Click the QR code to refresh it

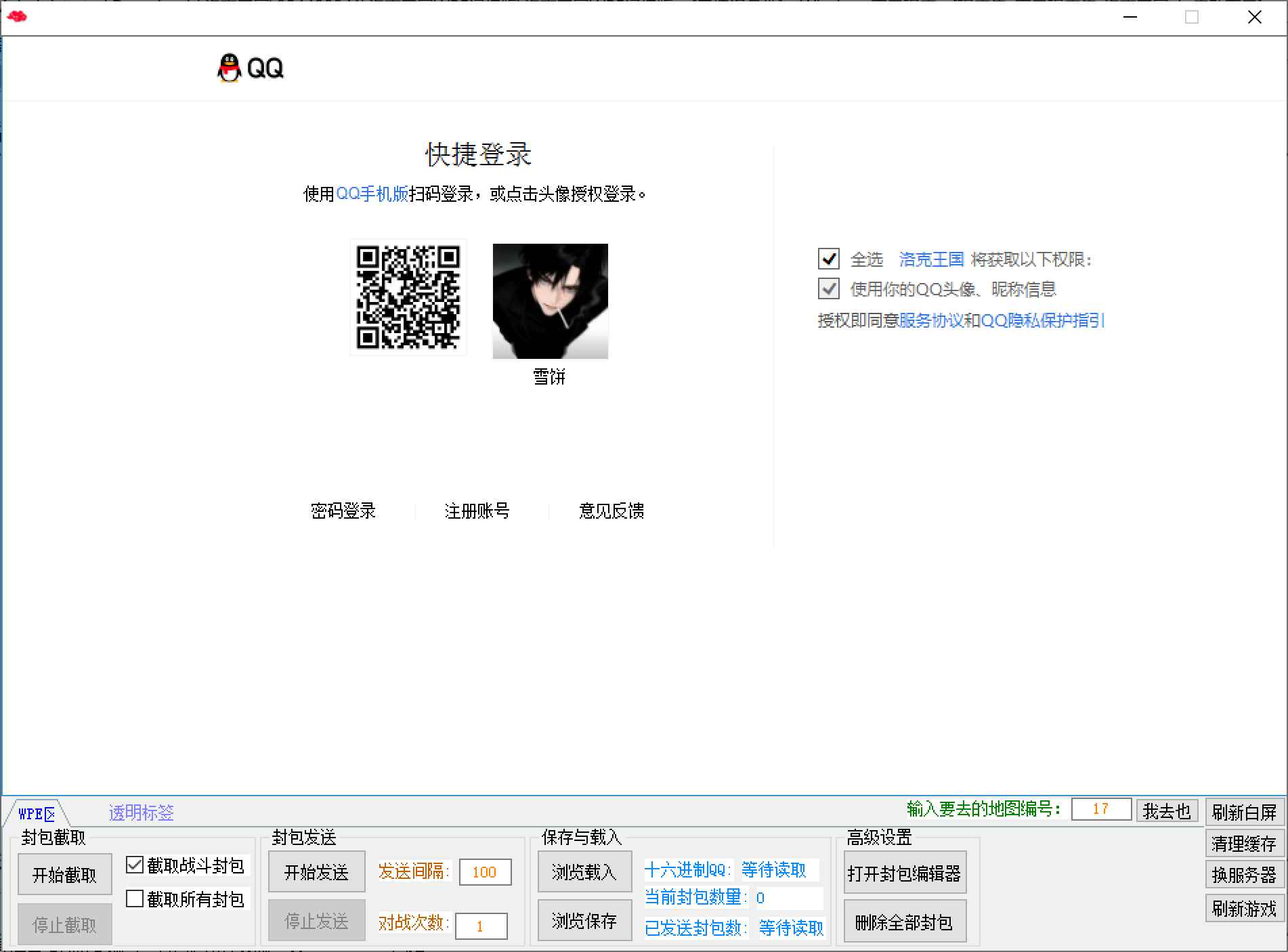tap(408, 298)
